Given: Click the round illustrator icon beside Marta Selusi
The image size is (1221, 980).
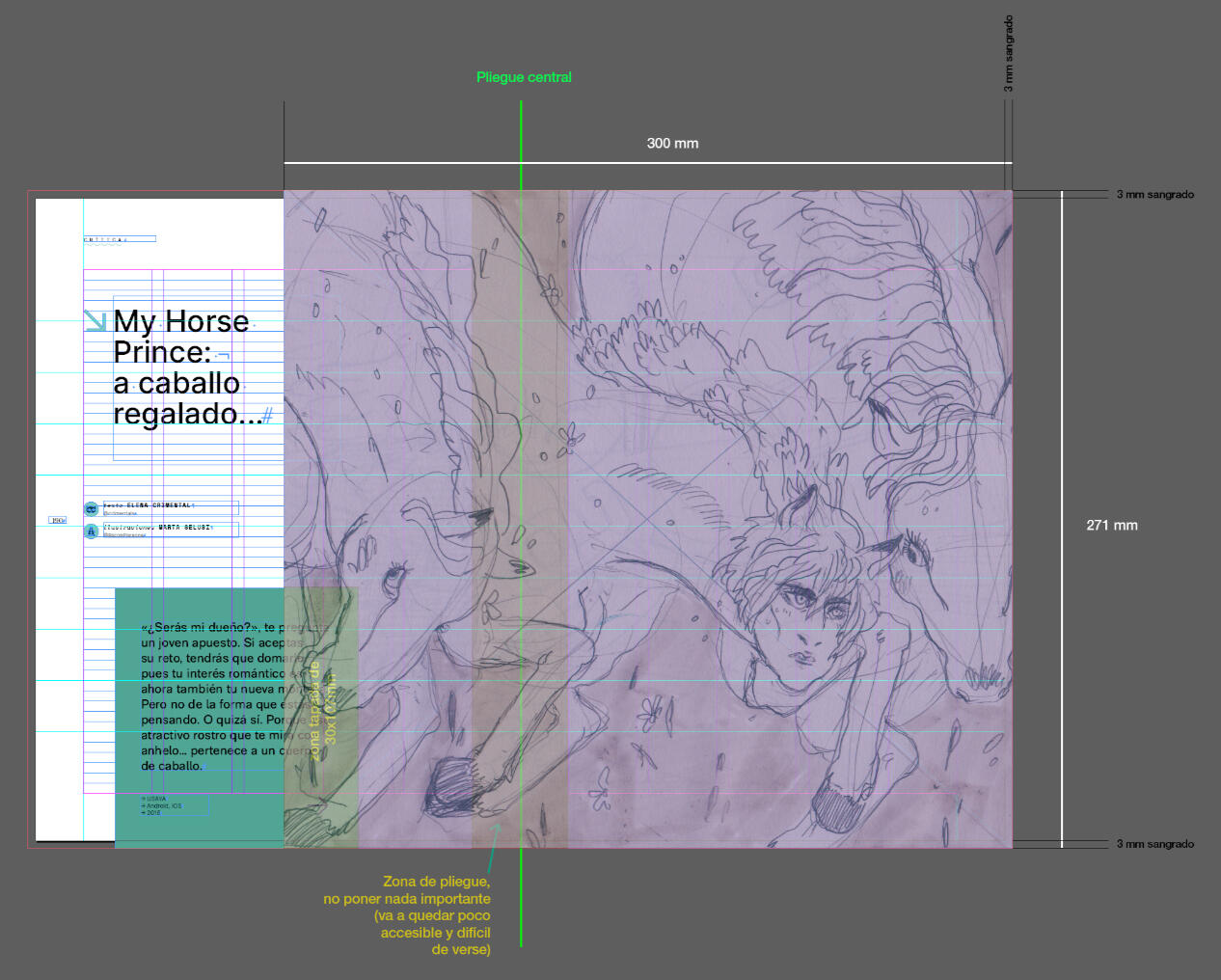Looking at the screenshot, I should coord(92,531).
